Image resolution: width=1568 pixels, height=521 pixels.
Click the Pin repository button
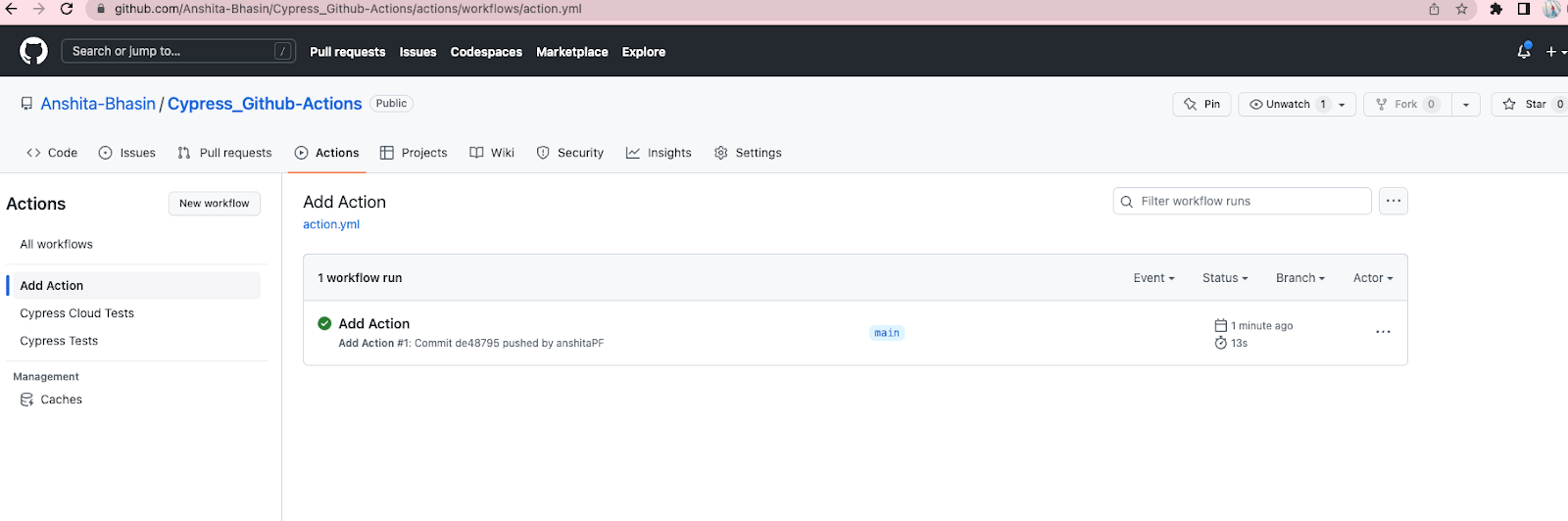1201,104
